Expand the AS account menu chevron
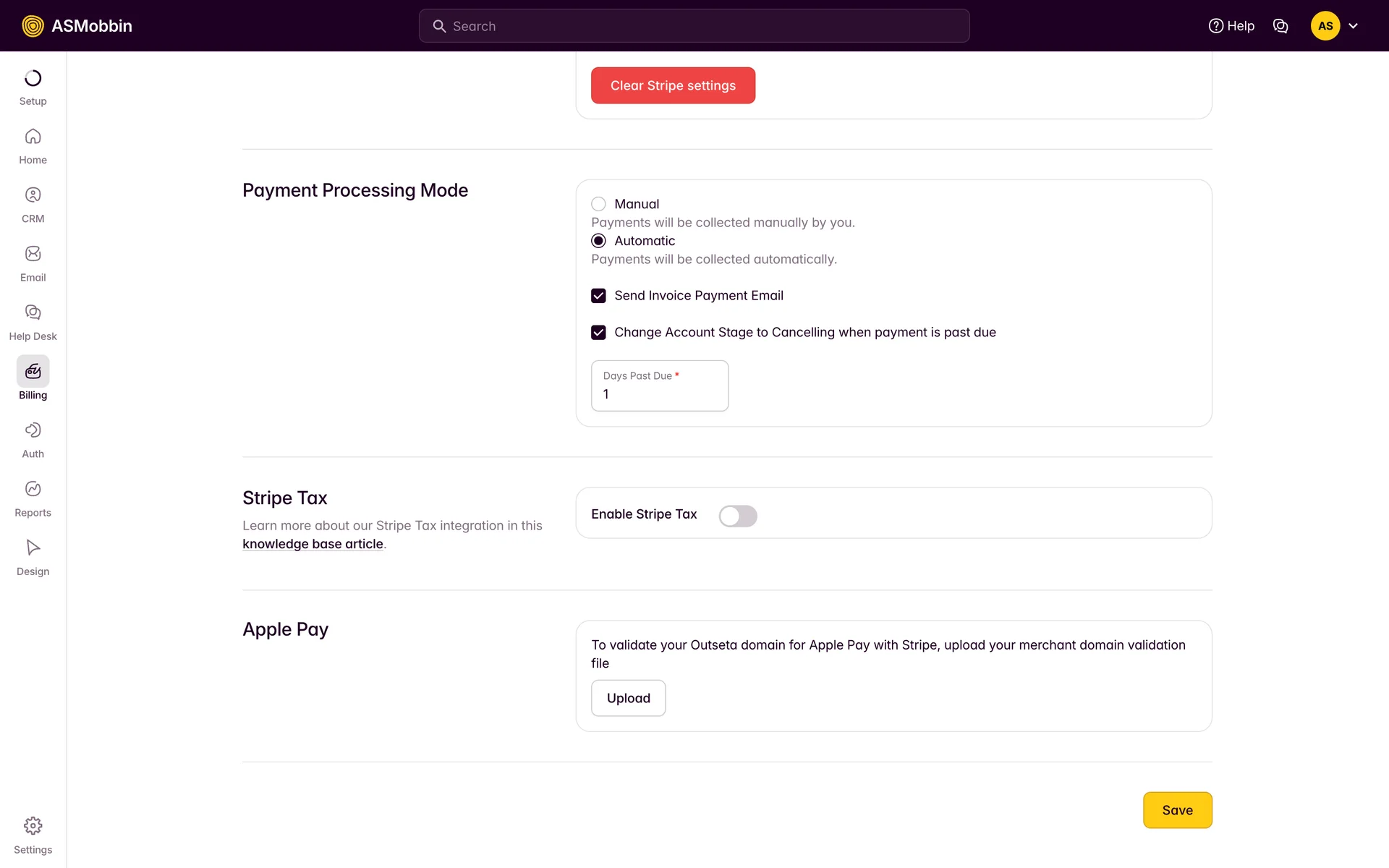Image resolution: width=1389 pixels, height=868 pixels. pyautogui.click(x=1354, y=26)
